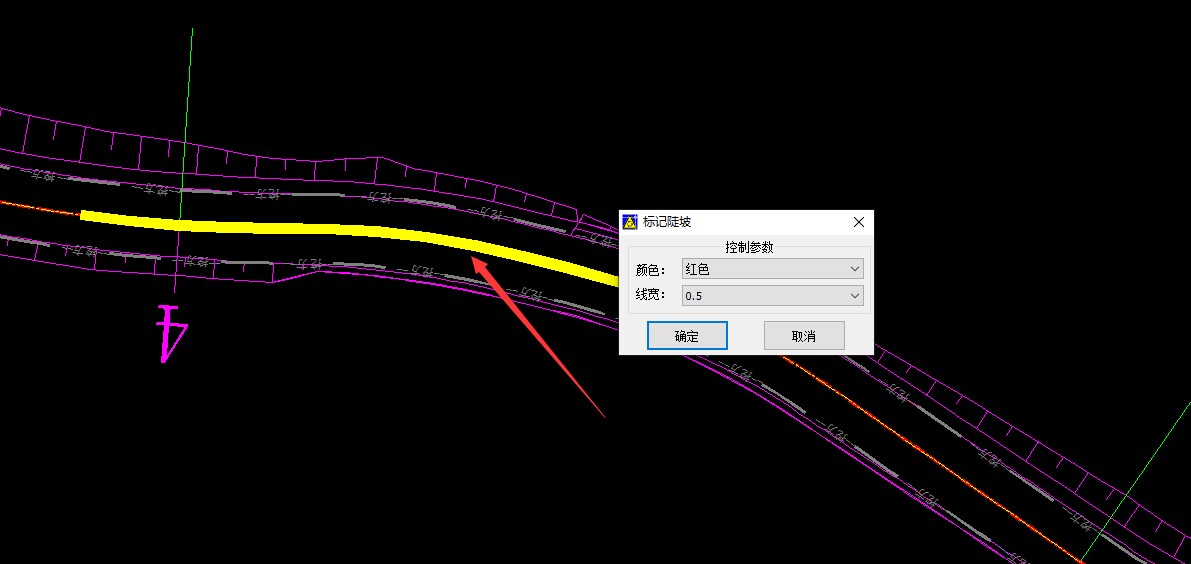The width and height of the screenshot is (1191, 564).
Task: Select the magenta section marker symbol
Action: tap(171, 334)
